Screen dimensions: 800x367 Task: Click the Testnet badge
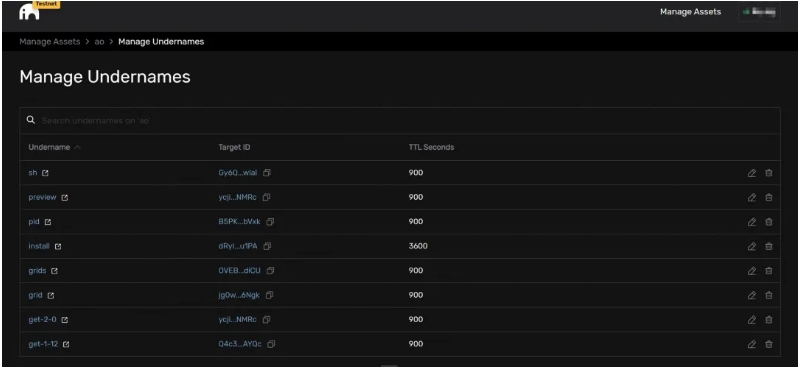pos(47,4)
